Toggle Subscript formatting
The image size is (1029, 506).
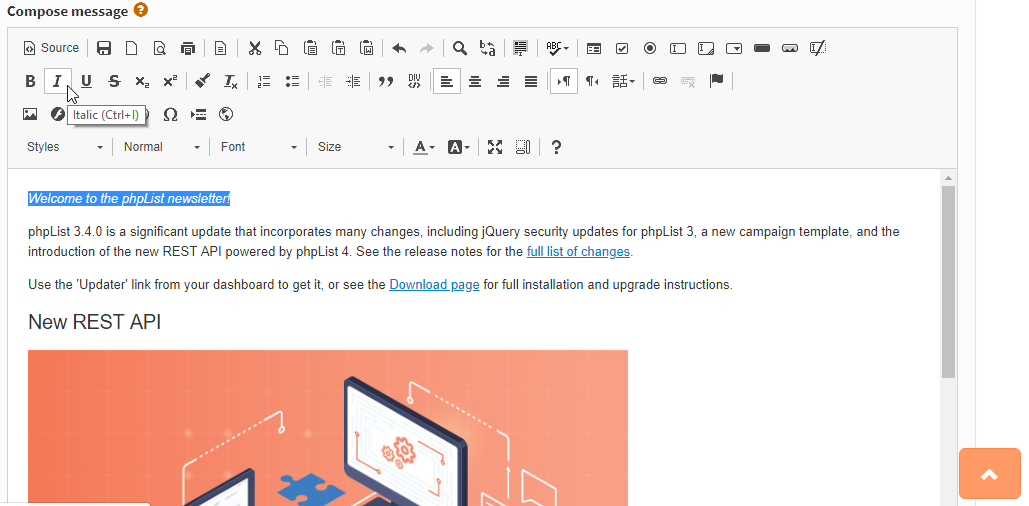(x=142, y=81)
